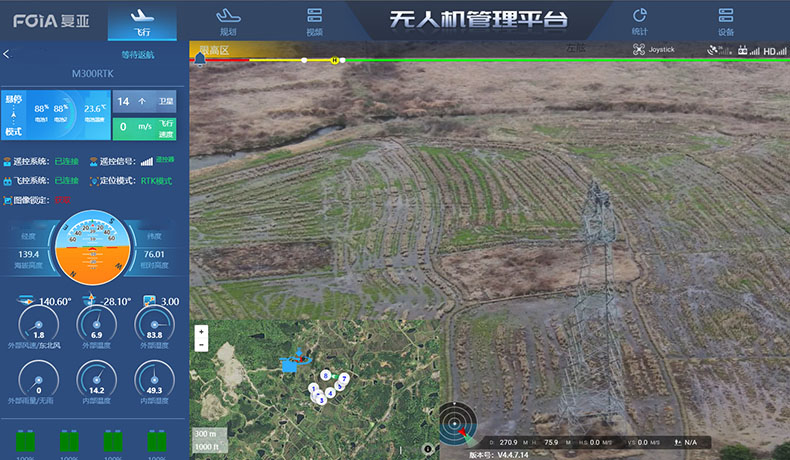Click waypoint marker 8 on mini map
Screen dimensions: 790x460
(x=326, y=375)
